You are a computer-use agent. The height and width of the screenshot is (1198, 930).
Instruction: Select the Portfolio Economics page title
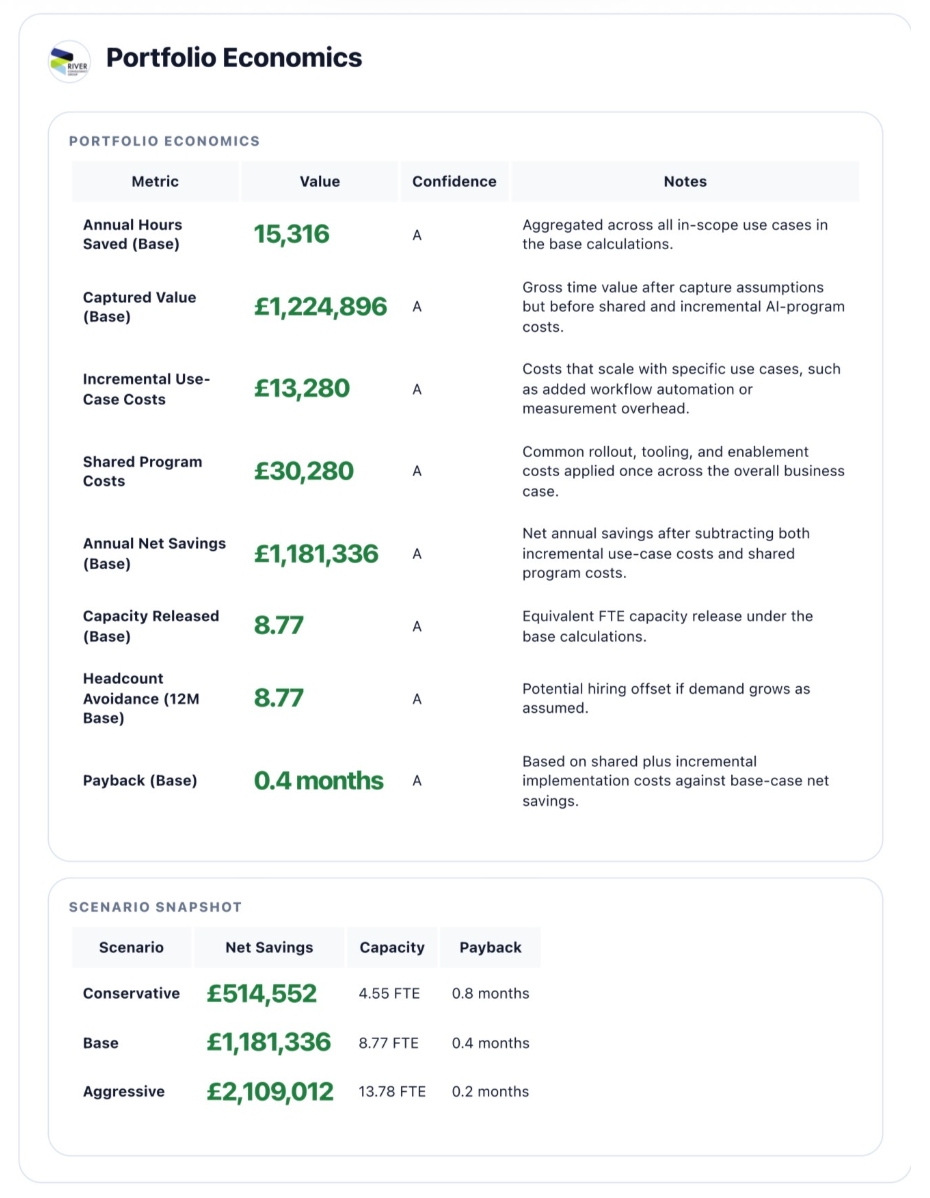[x=234, y=58]
